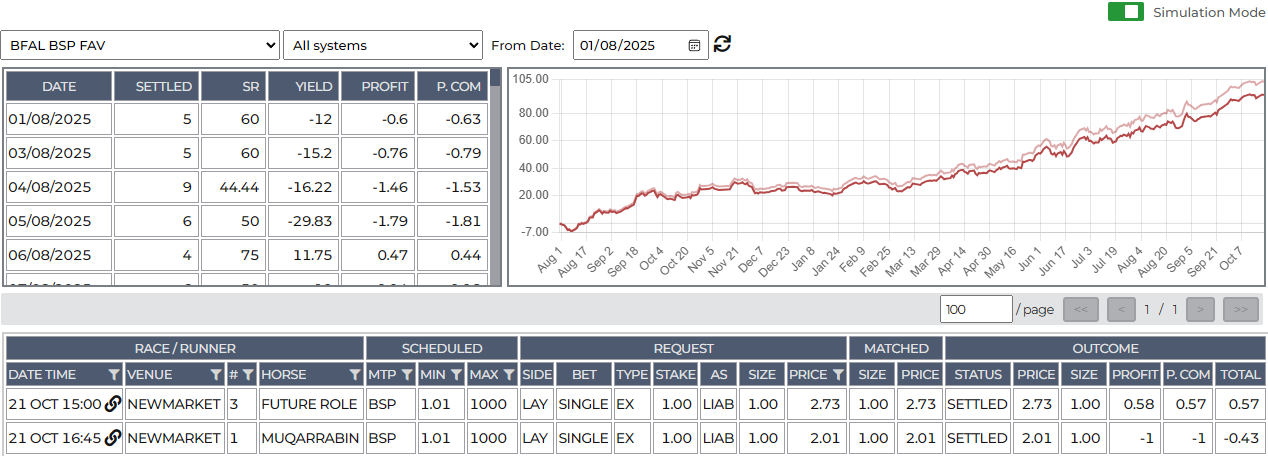Image resolution: width=1268 pixels, height=456 pixels.
Task: Click P. COM value -1.81
Action: pyautogui.click(x=453, y=221)
